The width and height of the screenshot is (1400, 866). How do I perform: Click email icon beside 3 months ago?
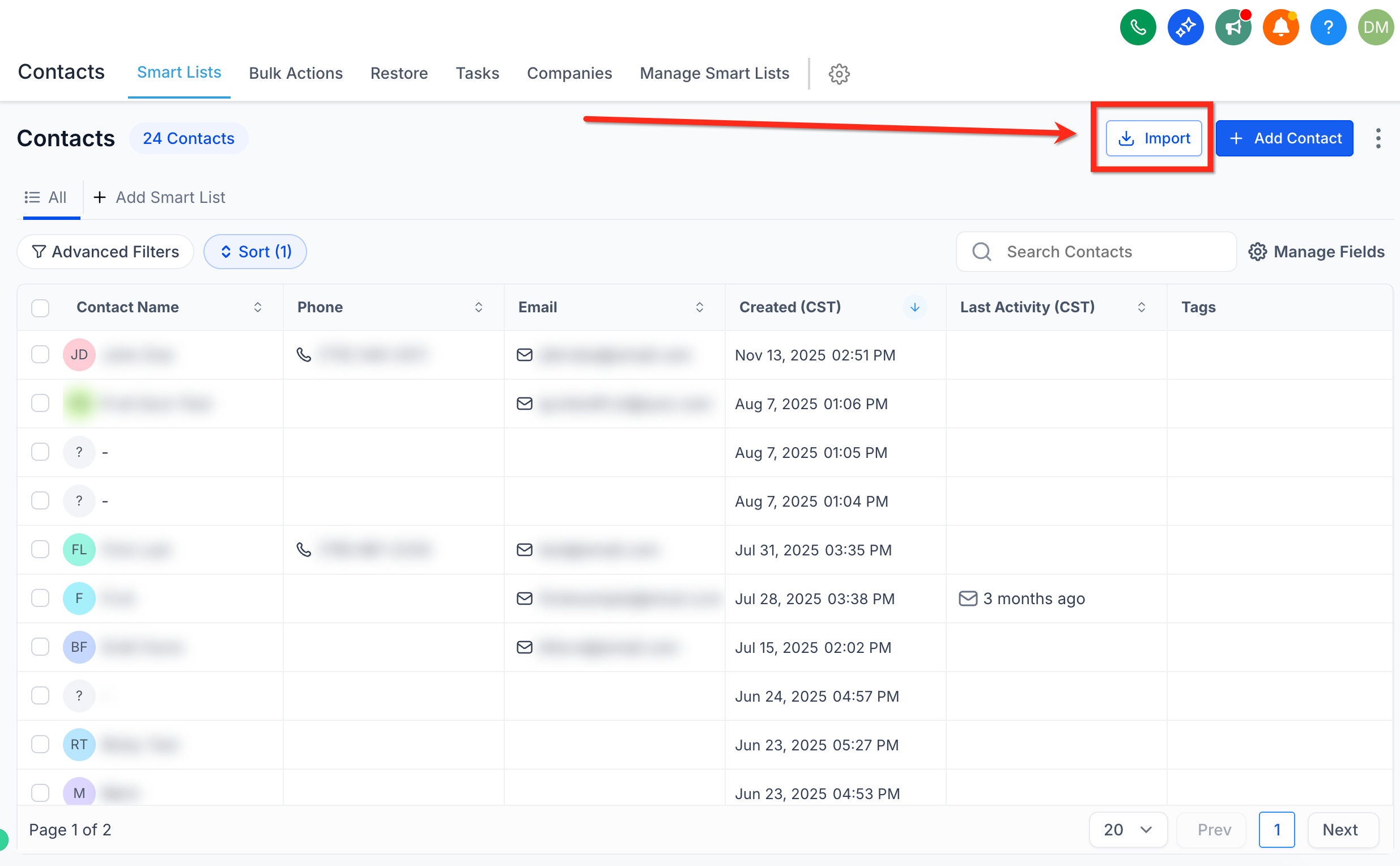coord(968,598)
